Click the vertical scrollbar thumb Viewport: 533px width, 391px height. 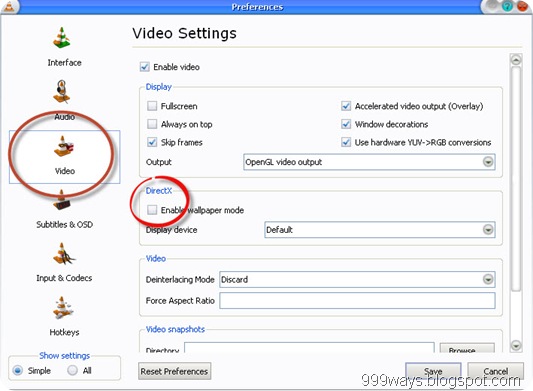coord(516,179)
